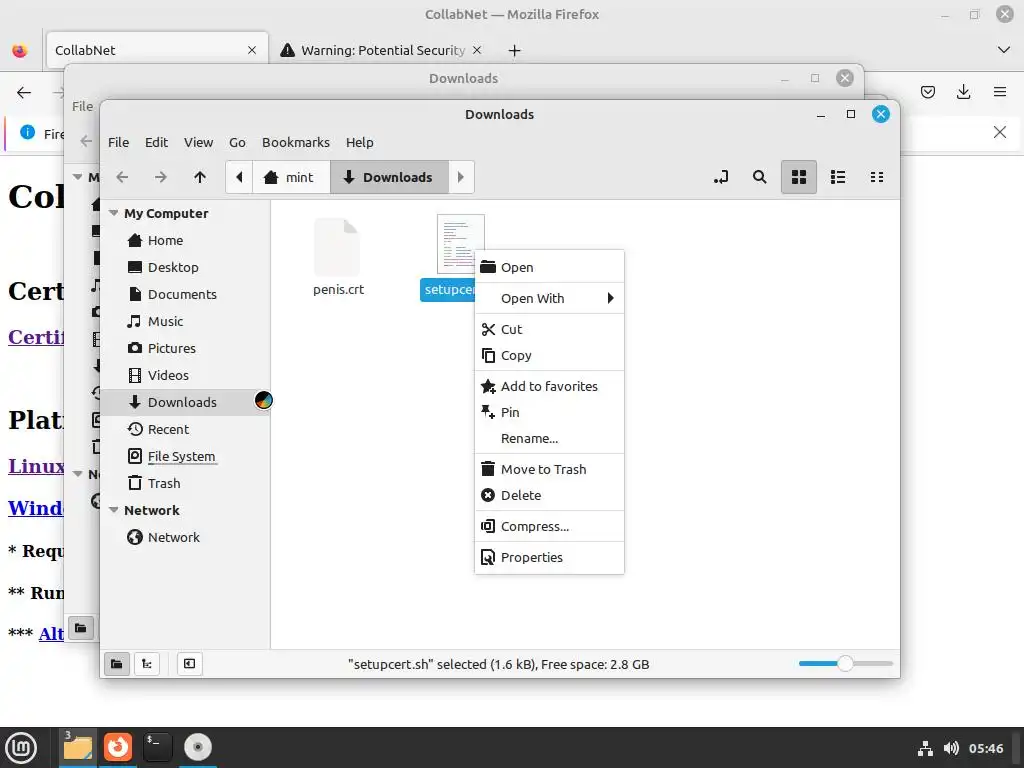
Task: Toggle the location entry icon
Action: (x=721, y=177)
